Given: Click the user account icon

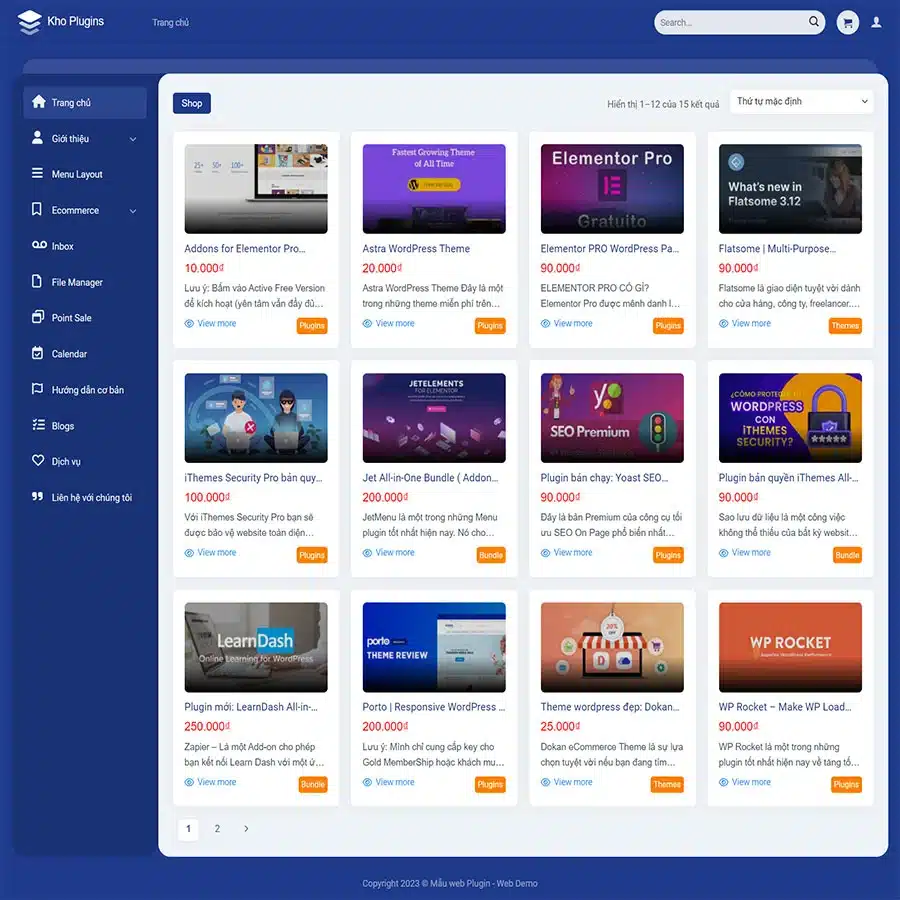Looking at the screenshot, I should point(878,21).
